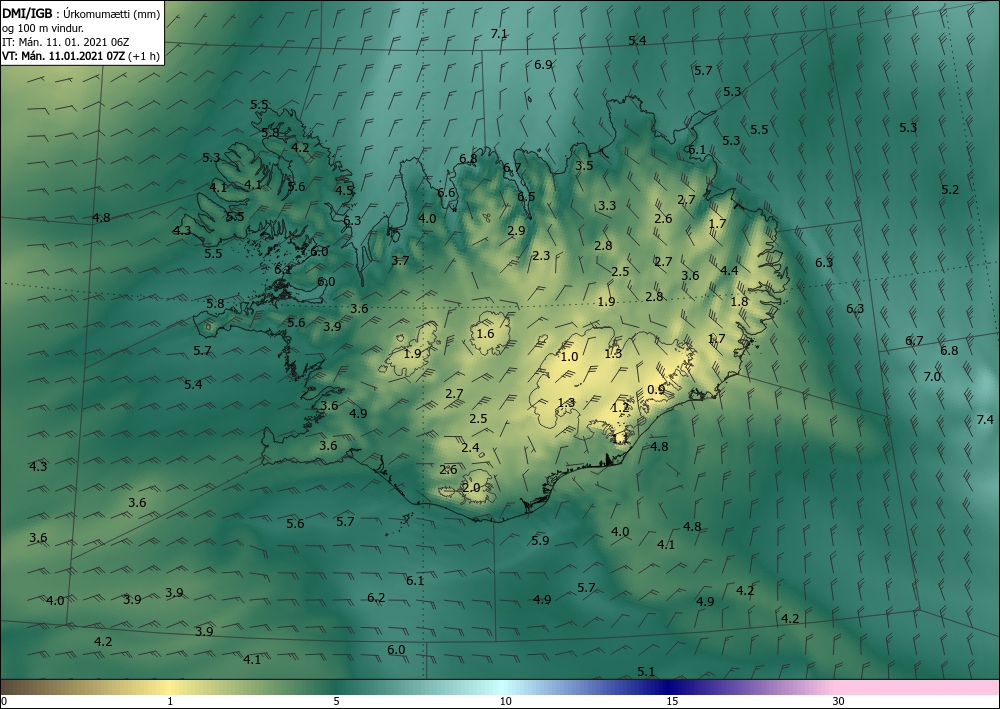The image size is (1000, 709).
Task: Click the "7.4" value at the eastern map edge
Action: tap(985, 420)
